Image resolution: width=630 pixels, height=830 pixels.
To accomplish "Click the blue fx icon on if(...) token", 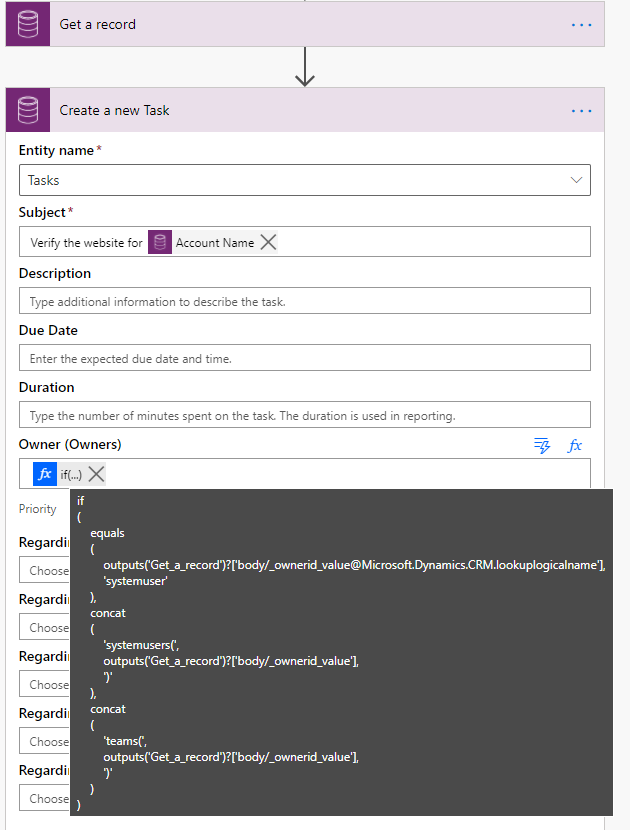I will (45, 474).
